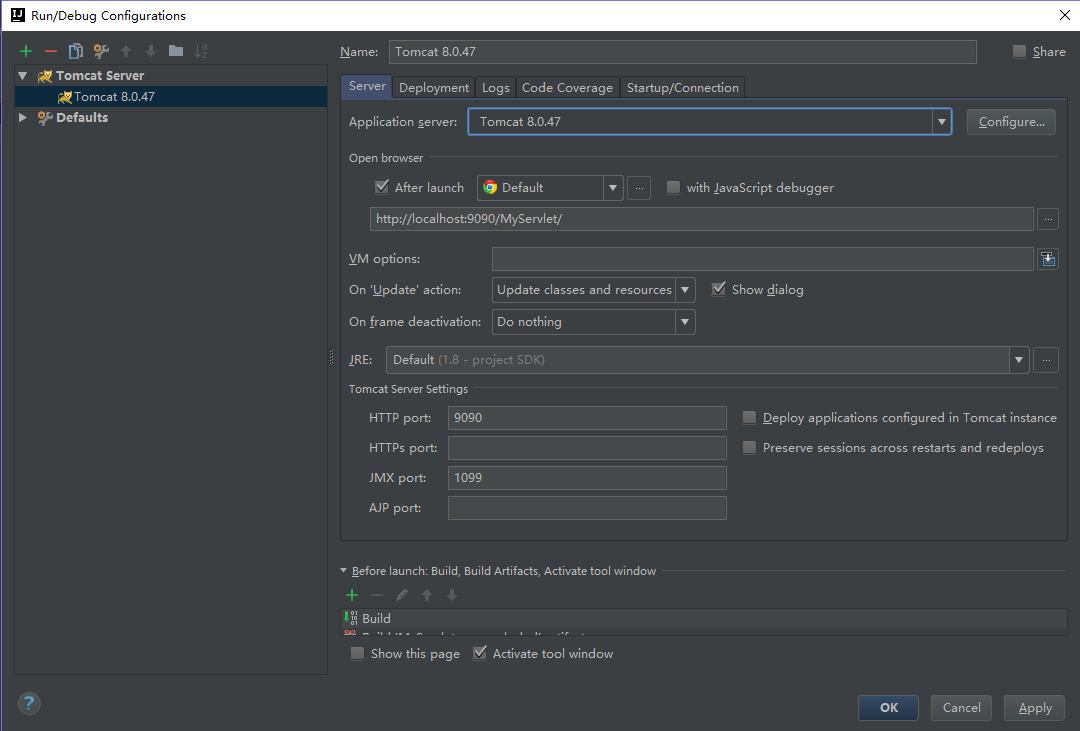Viewport: 1080px width, 731px height.
Task: Move before launch task down
Action: pyautogui.click(x=452, y=595)
